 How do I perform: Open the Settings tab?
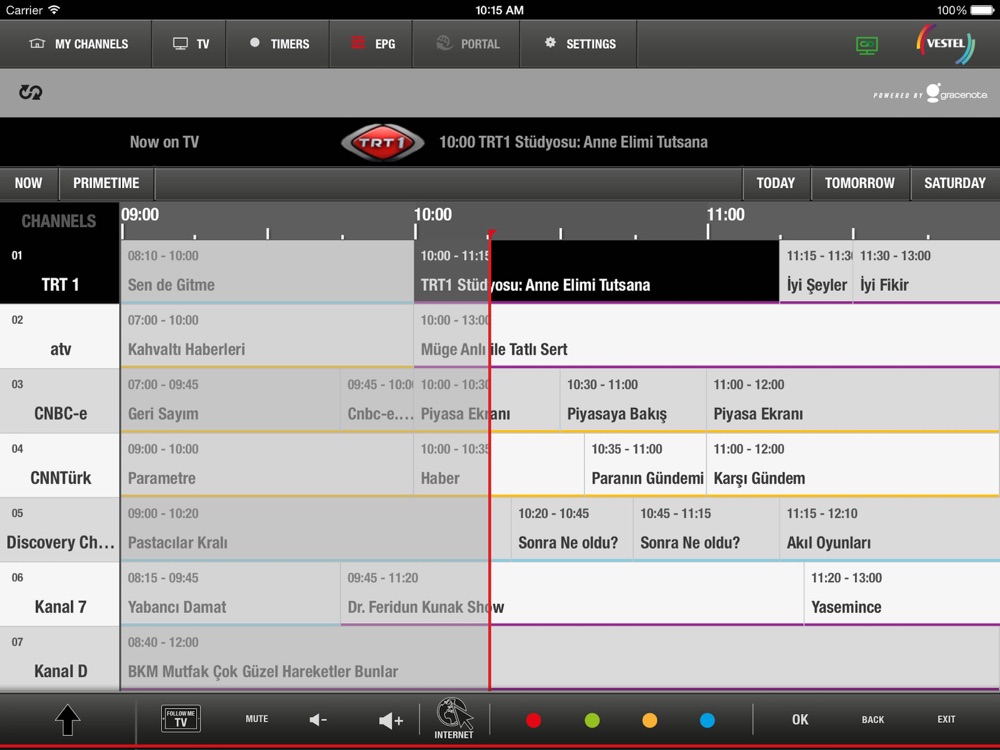click(x=578, y=44)
